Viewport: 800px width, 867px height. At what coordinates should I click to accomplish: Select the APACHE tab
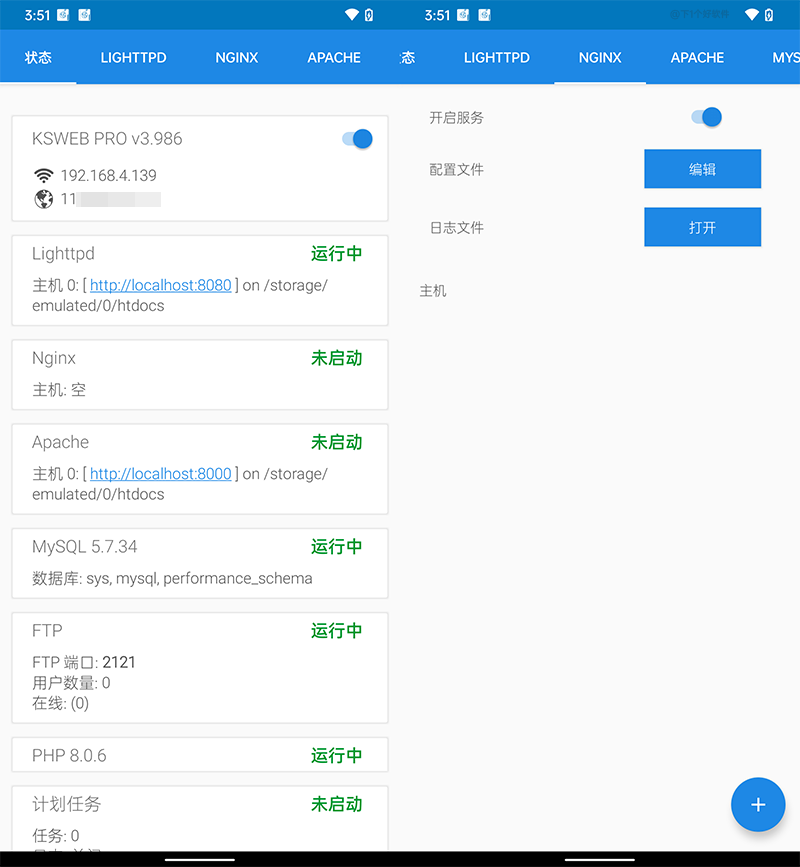(x=334, y=57)
